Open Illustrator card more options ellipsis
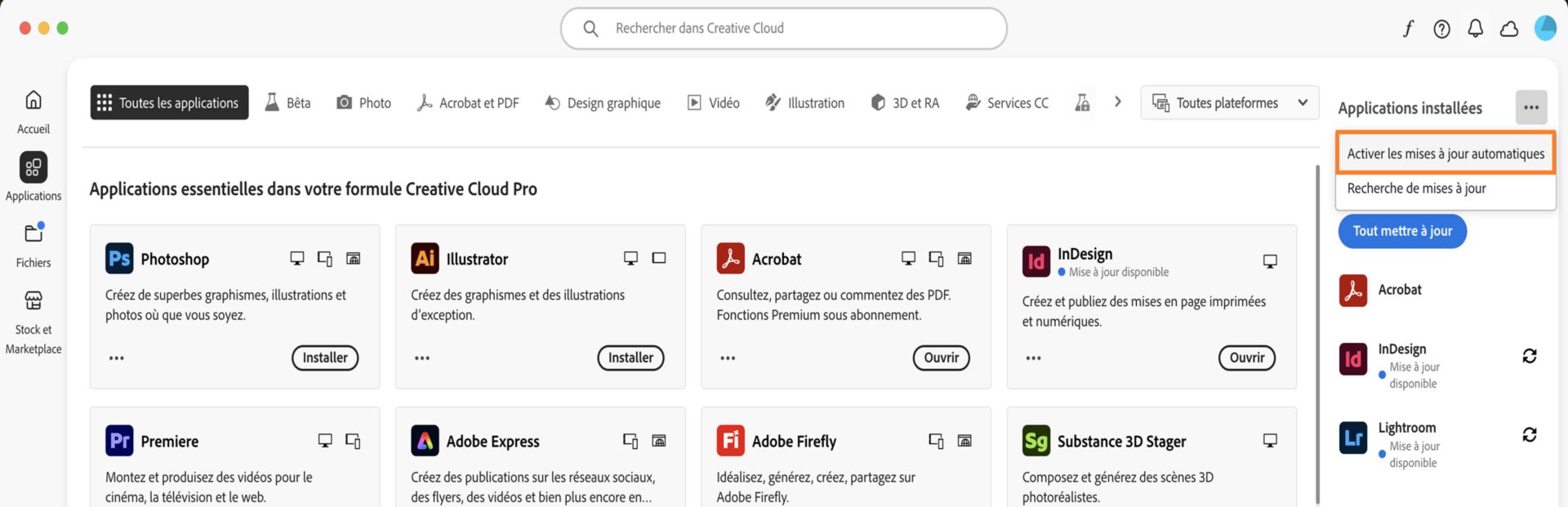Viewport: 1568px width, 507px height. (x=422, y=358)
